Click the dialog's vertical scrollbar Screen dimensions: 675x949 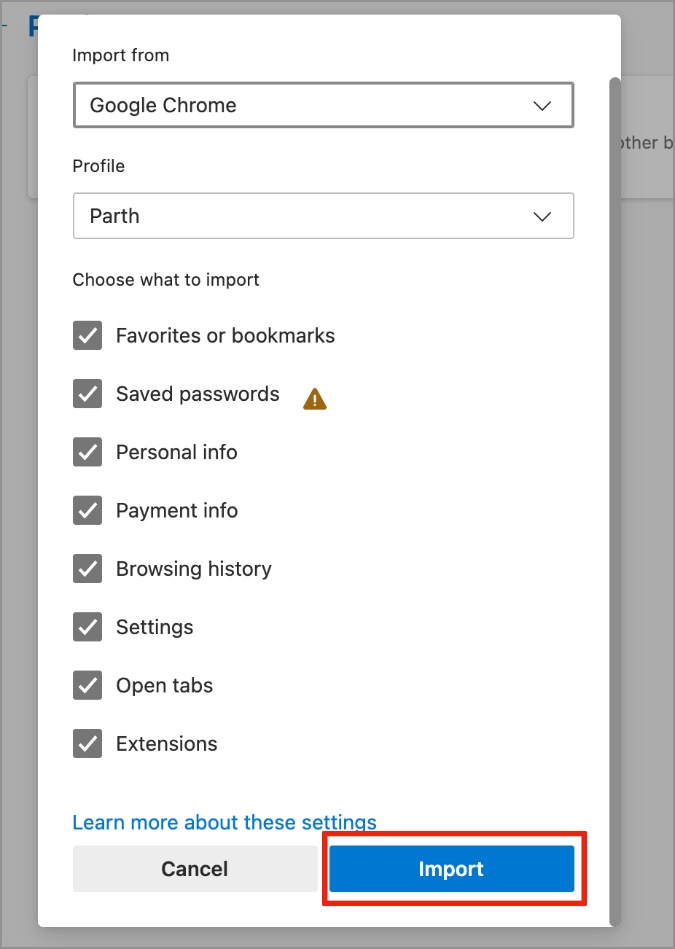(x=615, y=501)
